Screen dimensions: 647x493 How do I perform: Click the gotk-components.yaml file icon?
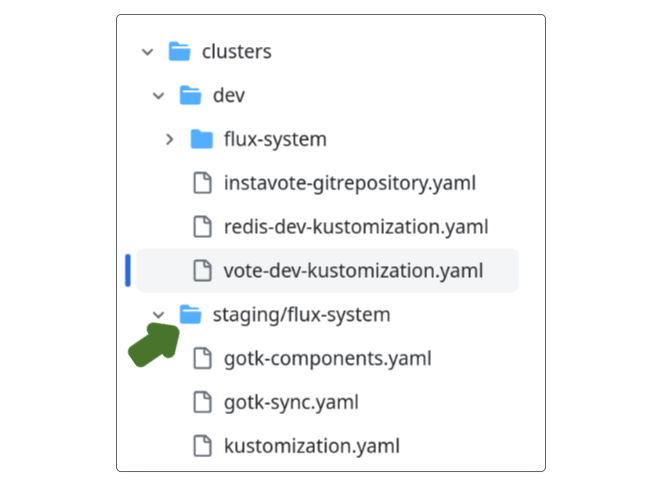coord(202,358)
